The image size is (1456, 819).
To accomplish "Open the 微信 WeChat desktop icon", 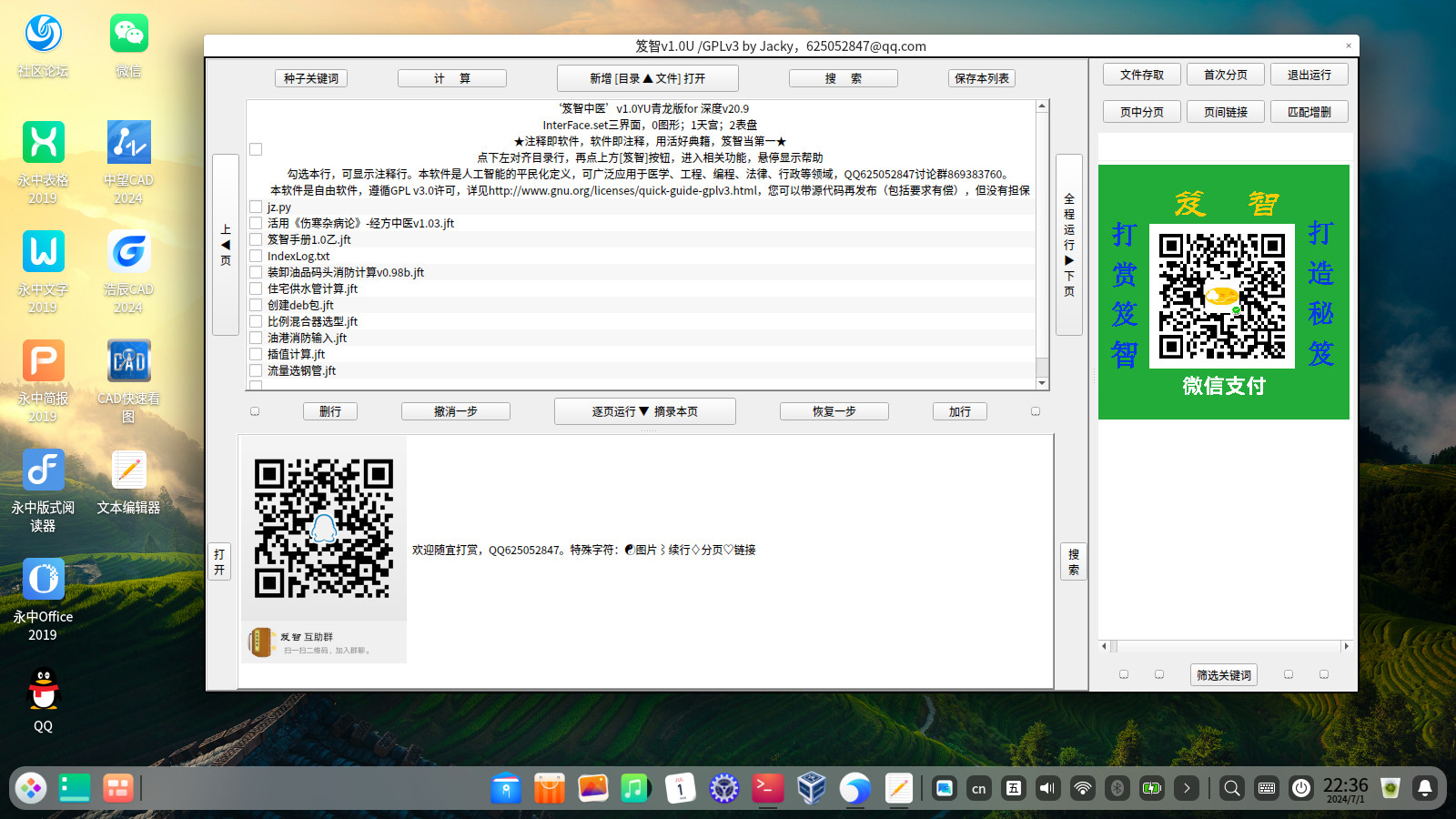I will (128, 45).
